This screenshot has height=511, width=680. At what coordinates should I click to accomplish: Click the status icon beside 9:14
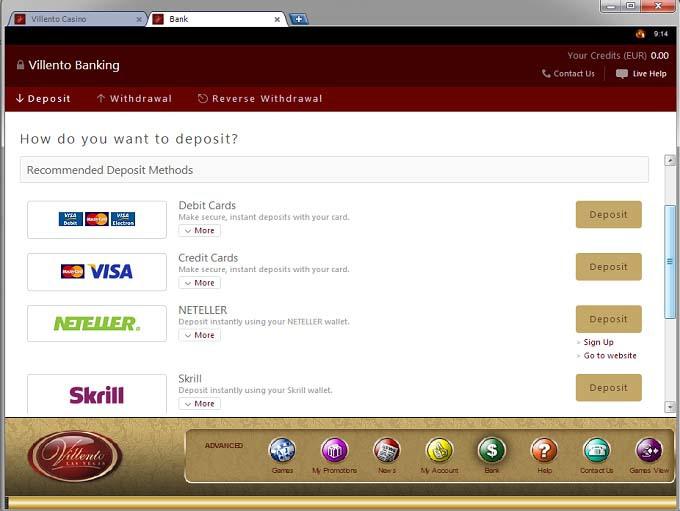click(x=640, y=34)
